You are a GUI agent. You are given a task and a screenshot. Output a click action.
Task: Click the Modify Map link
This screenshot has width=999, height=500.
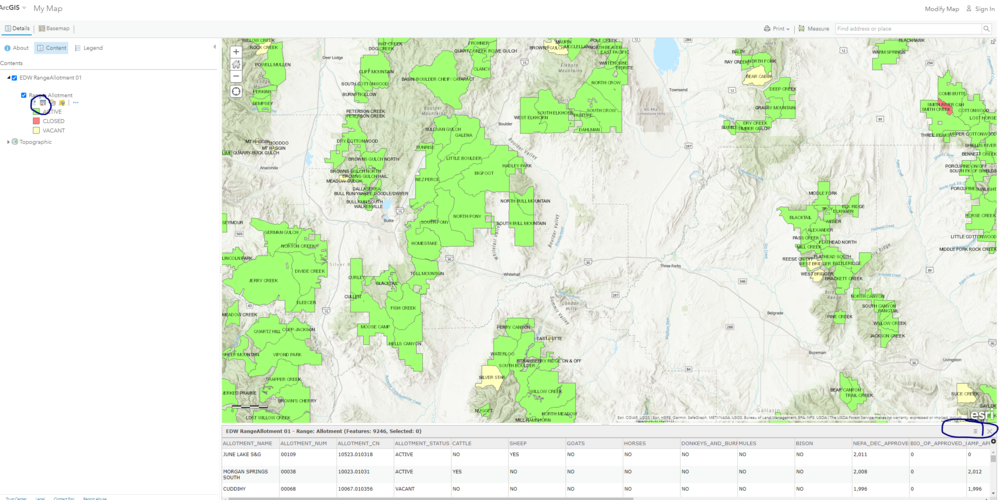[x=942, y=9]
